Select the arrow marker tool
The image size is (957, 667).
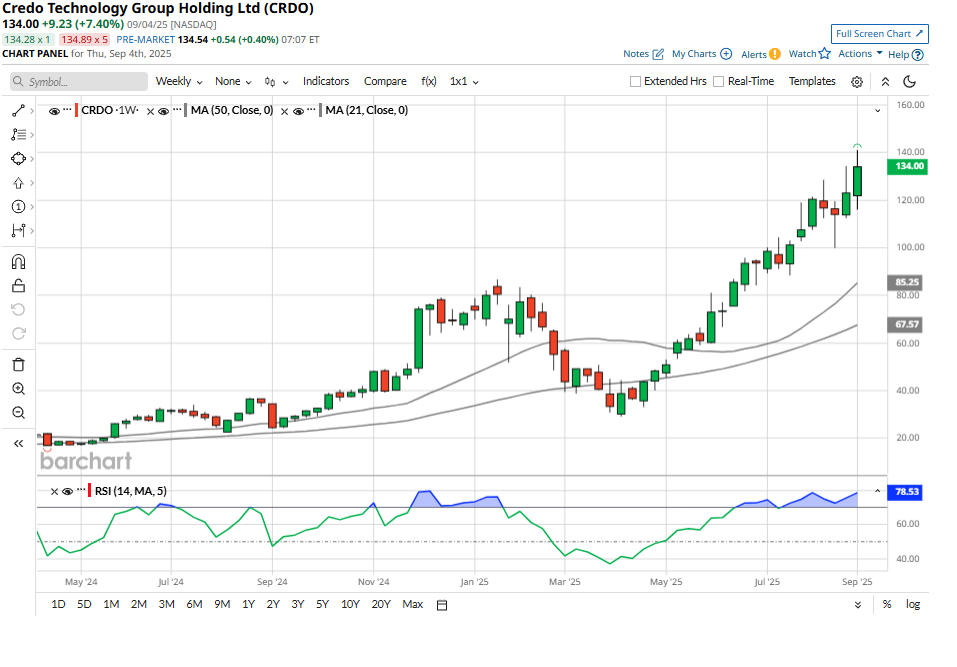pyautogui.click(x=18, y=183)
